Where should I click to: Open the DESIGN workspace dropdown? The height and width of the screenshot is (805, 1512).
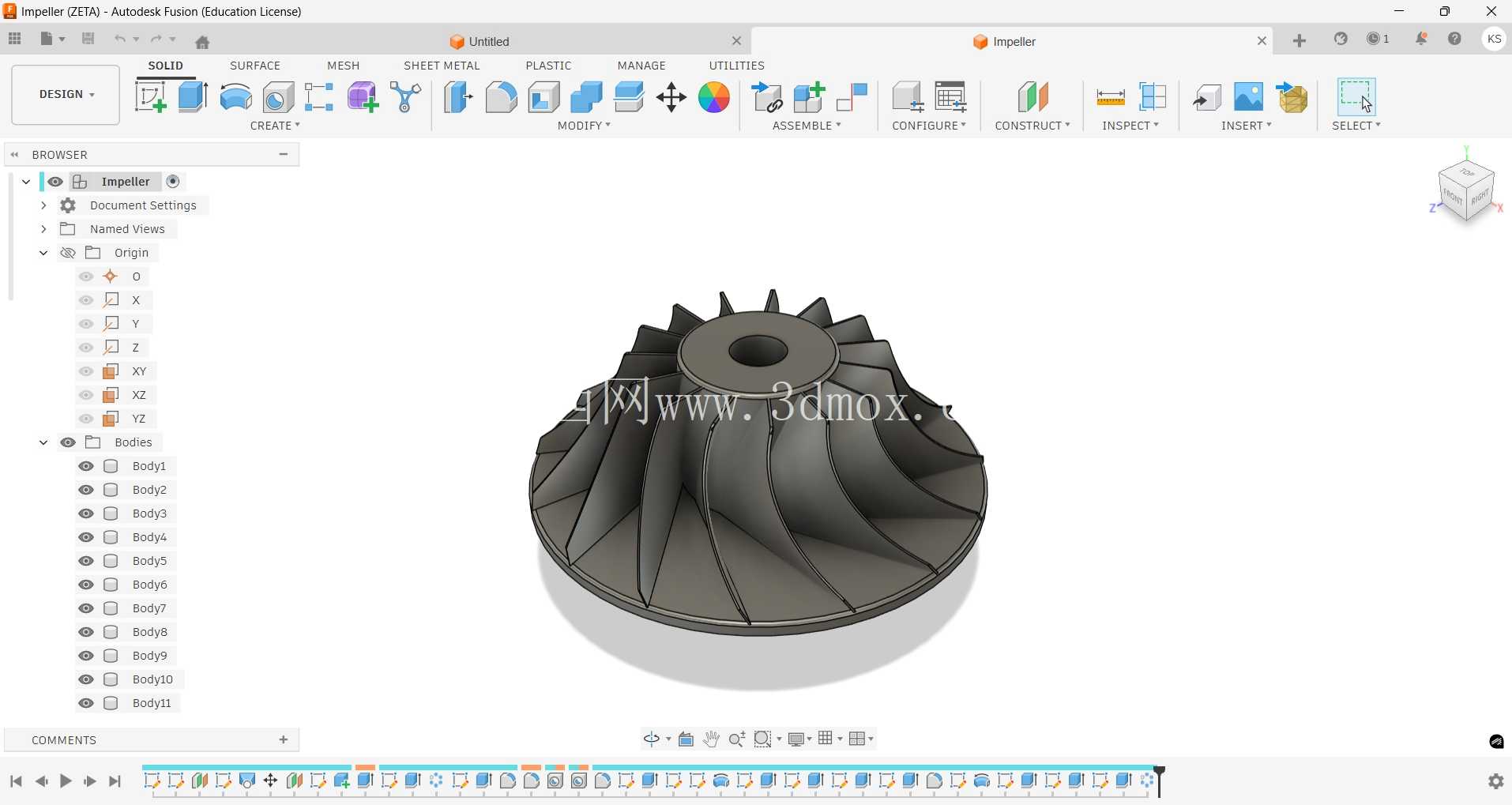(x=66, y=95)
